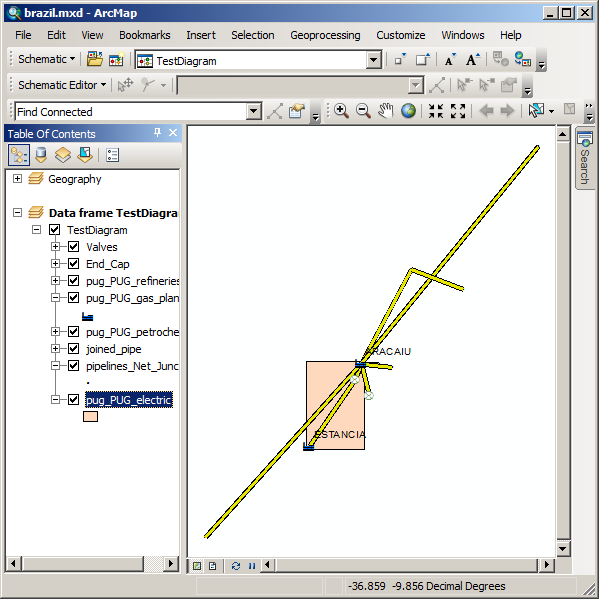Open the Find Connected dropdown list
Screen dimensions: 599x599
click(x=254, y=112)
